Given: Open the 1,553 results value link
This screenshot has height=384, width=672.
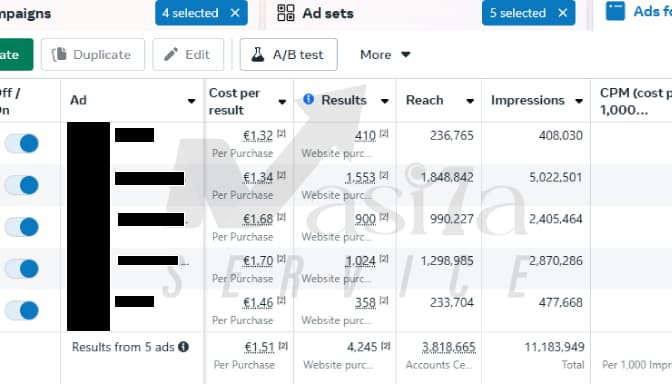Looking at the screenshot, I should pyautogui.click(x=360, y=177).
